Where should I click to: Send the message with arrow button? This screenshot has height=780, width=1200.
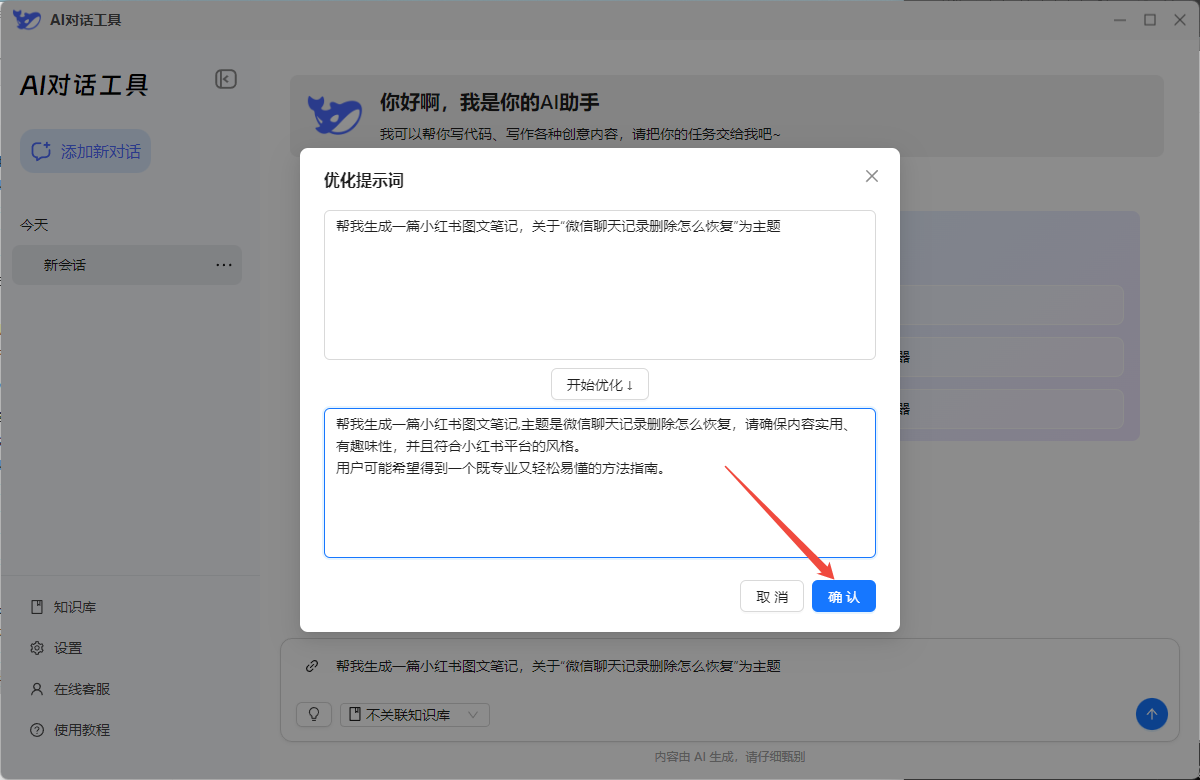click(x=1152, y=714)
